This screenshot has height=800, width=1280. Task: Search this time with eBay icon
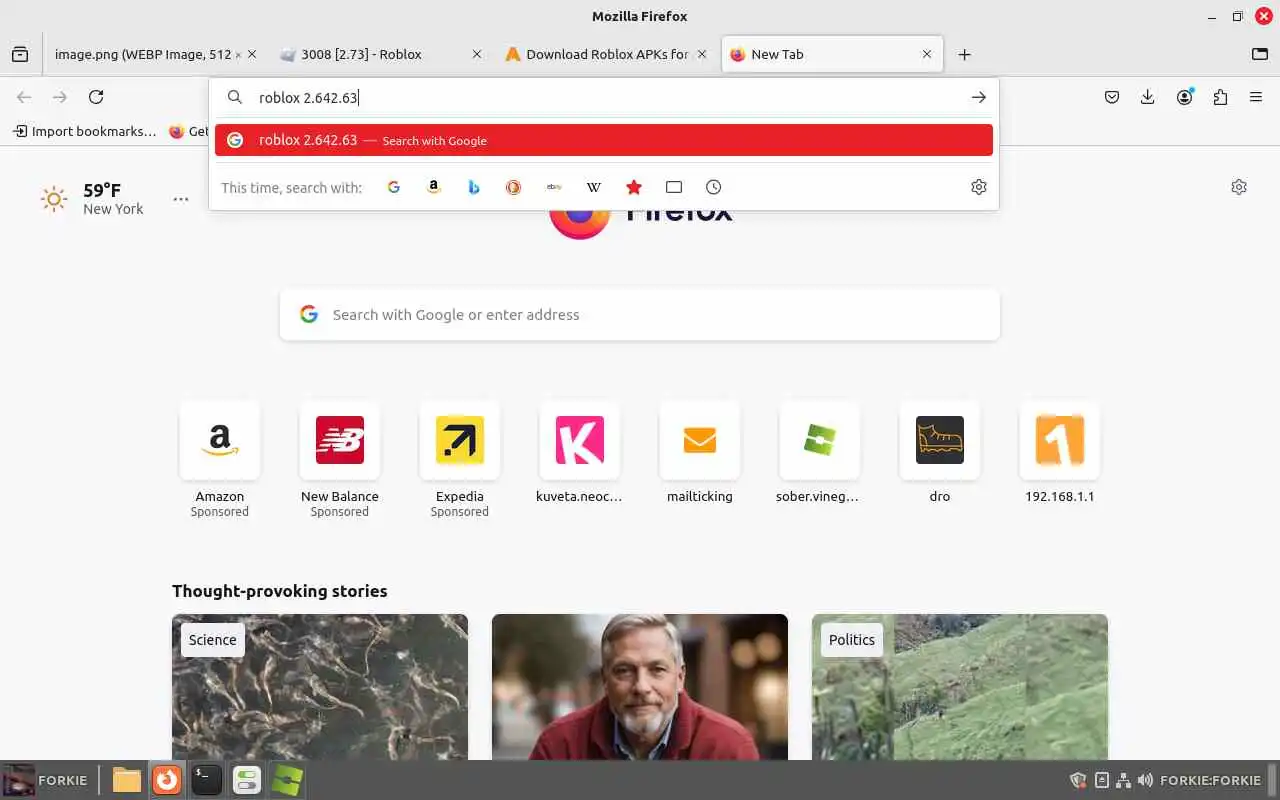pyautogui.click(x=554, y=187)
